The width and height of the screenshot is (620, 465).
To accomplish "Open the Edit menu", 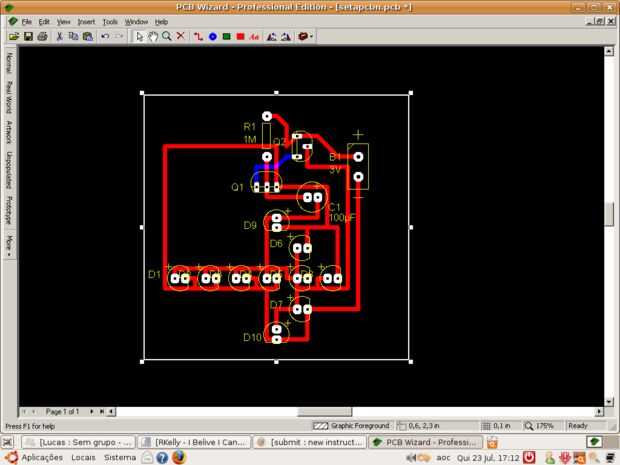I will click(44, 22).
